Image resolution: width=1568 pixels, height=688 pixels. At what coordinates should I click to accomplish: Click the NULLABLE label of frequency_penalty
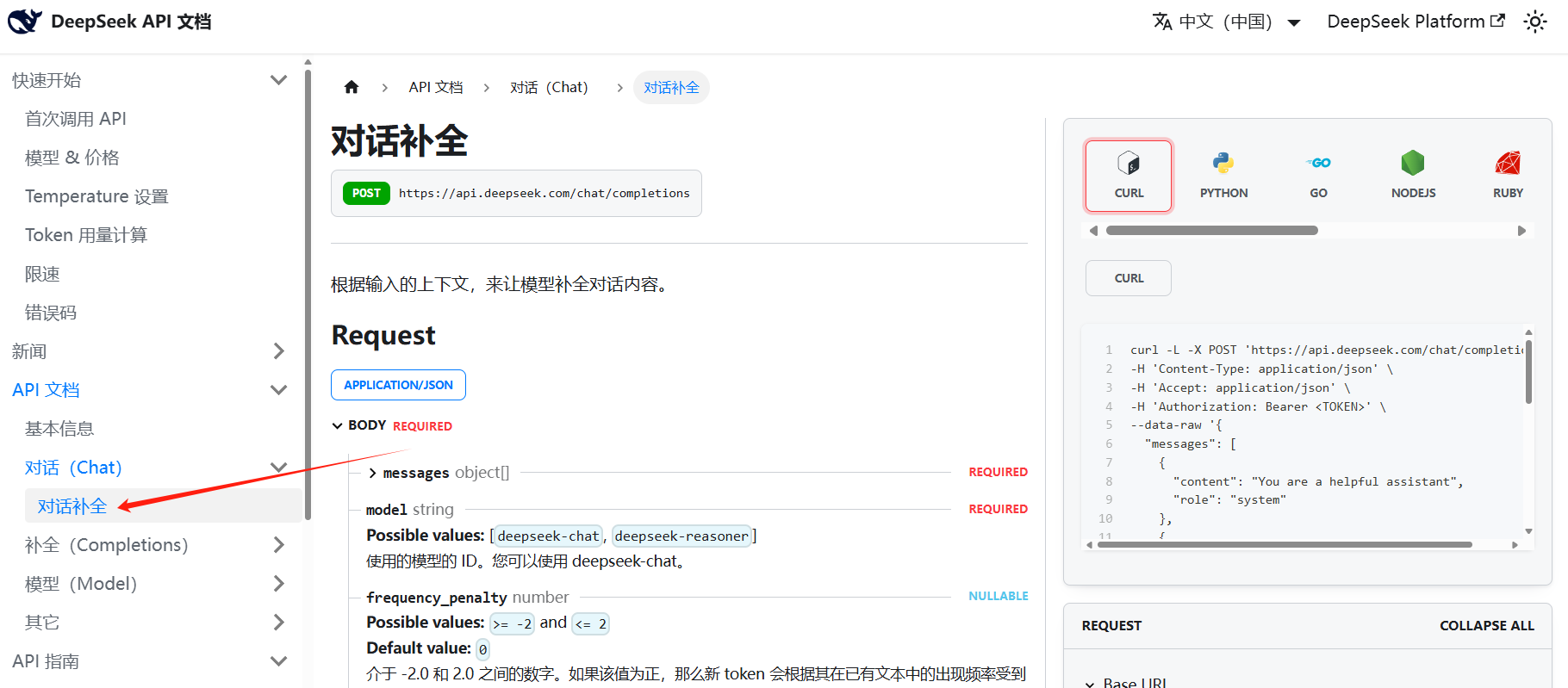pos(998,596)
